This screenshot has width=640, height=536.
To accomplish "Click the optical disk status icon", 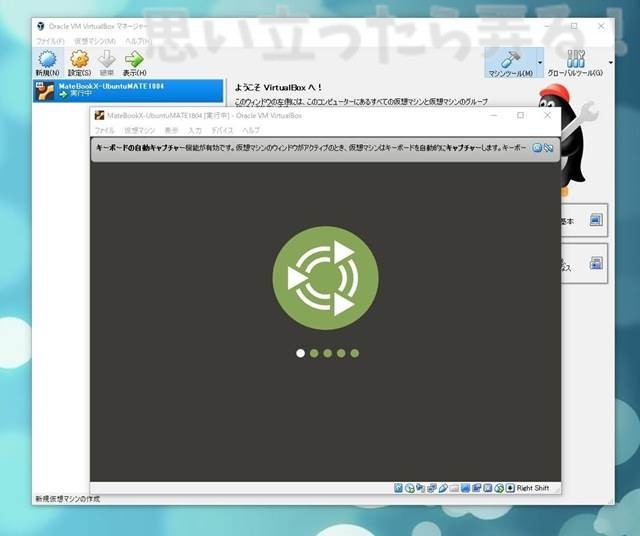I will 410,488.
